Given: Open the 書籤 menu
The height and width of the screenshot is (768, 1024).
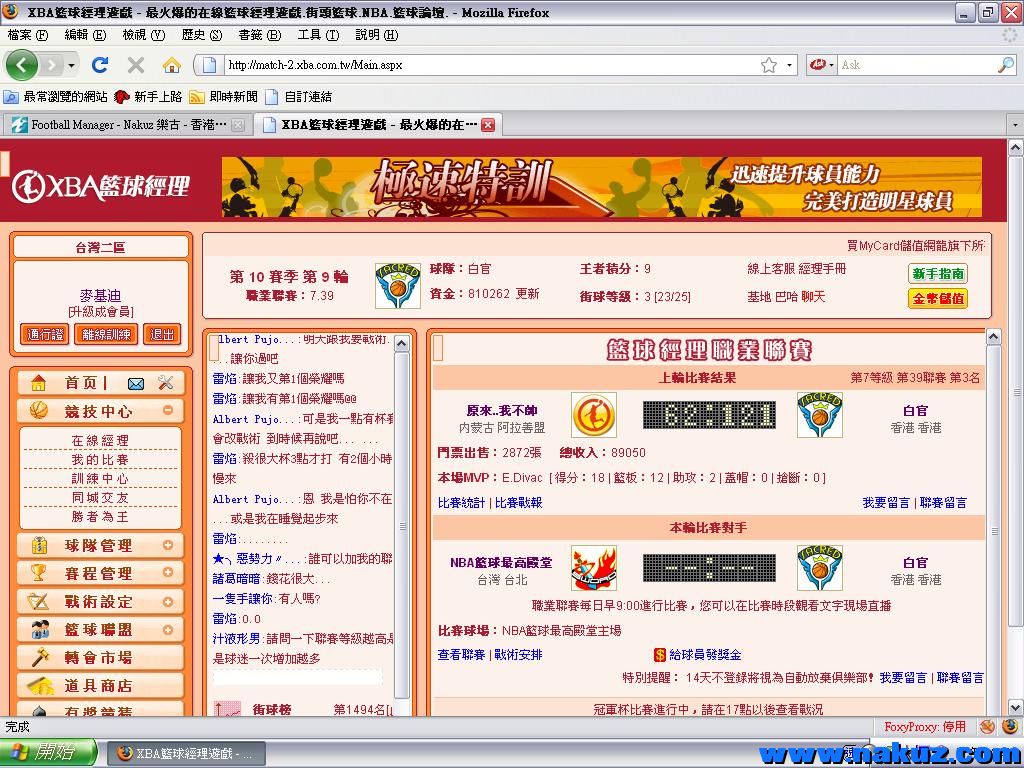Looking at the screenshot, I should 260,35.
